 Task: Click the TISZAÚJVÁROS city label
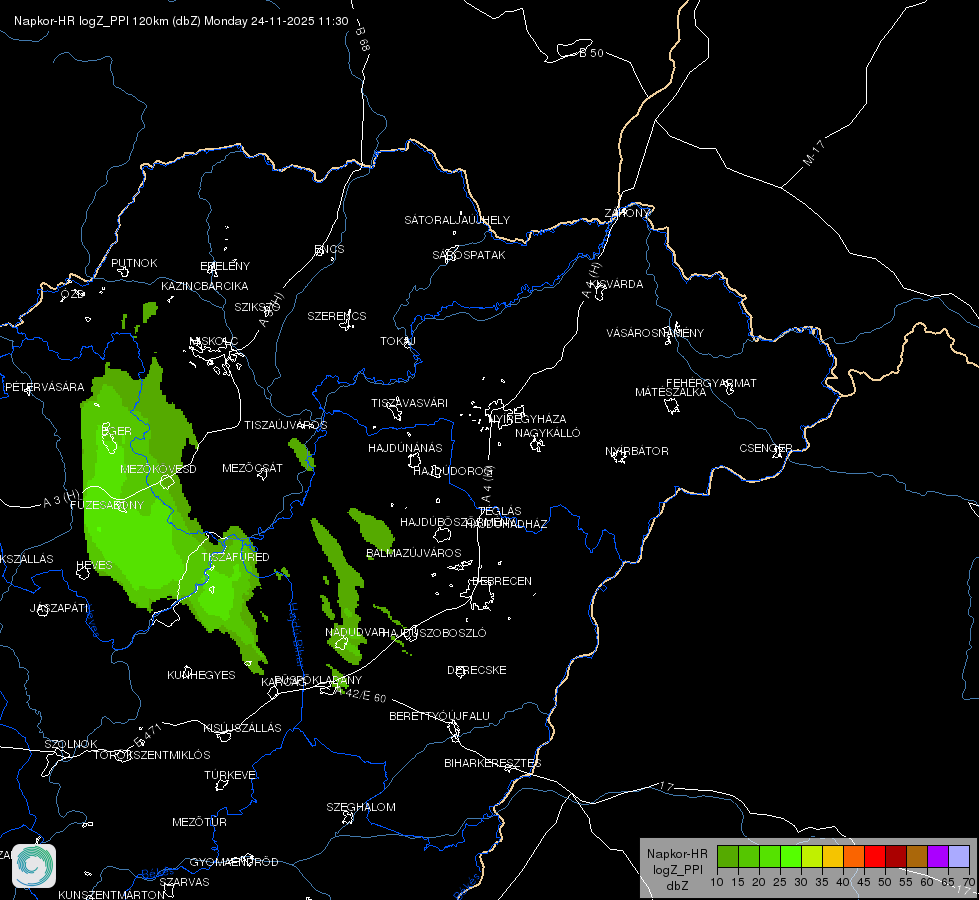(x=285, y=425)
